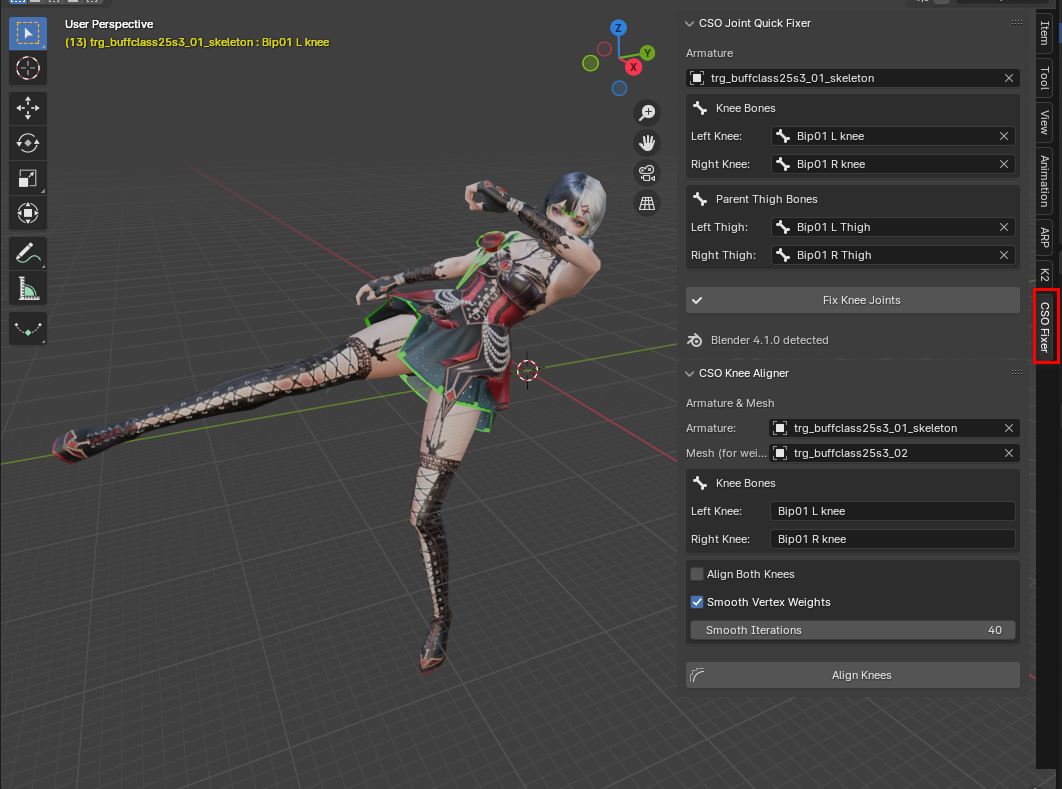Choose the Move tool

(28, 108)
